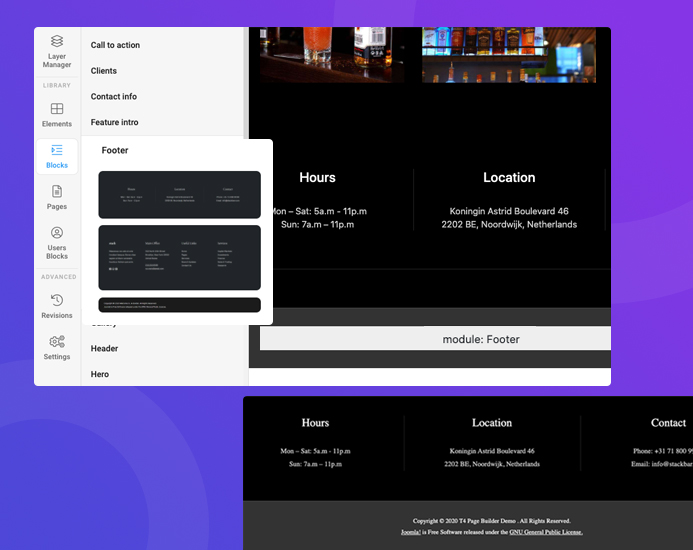Choose the three-column Hours Location Contact footer thumbnail
This screenshot has width=693, height=550.
click(x=179, y=195)
